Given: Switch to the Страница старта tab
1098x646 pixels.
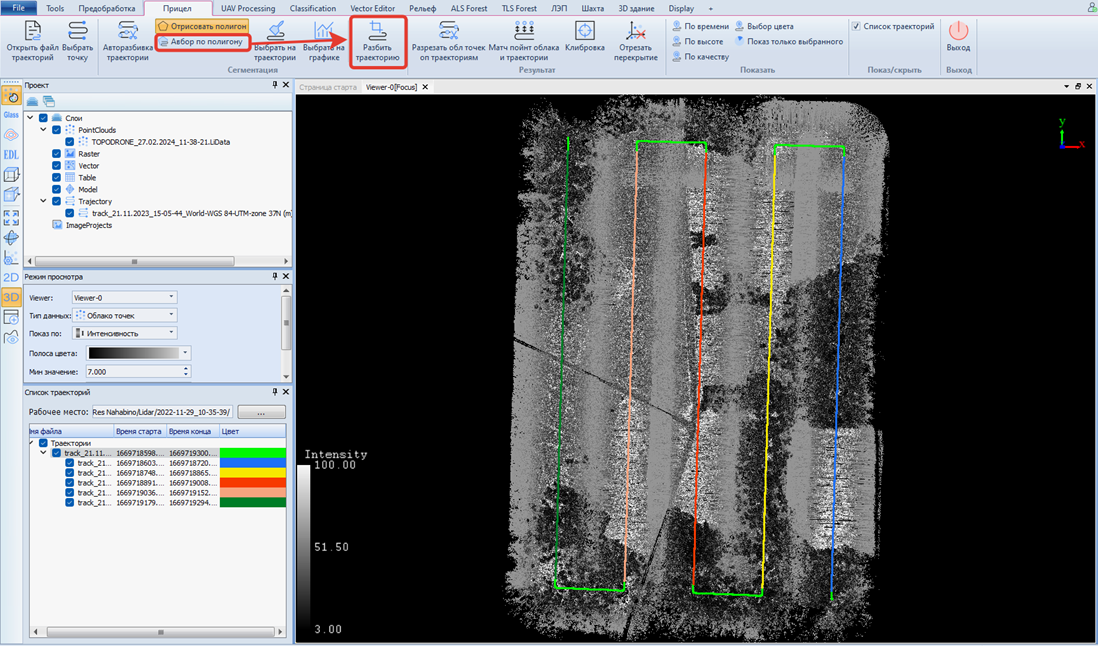Looking at the screenshot, I should pos(328,87).
